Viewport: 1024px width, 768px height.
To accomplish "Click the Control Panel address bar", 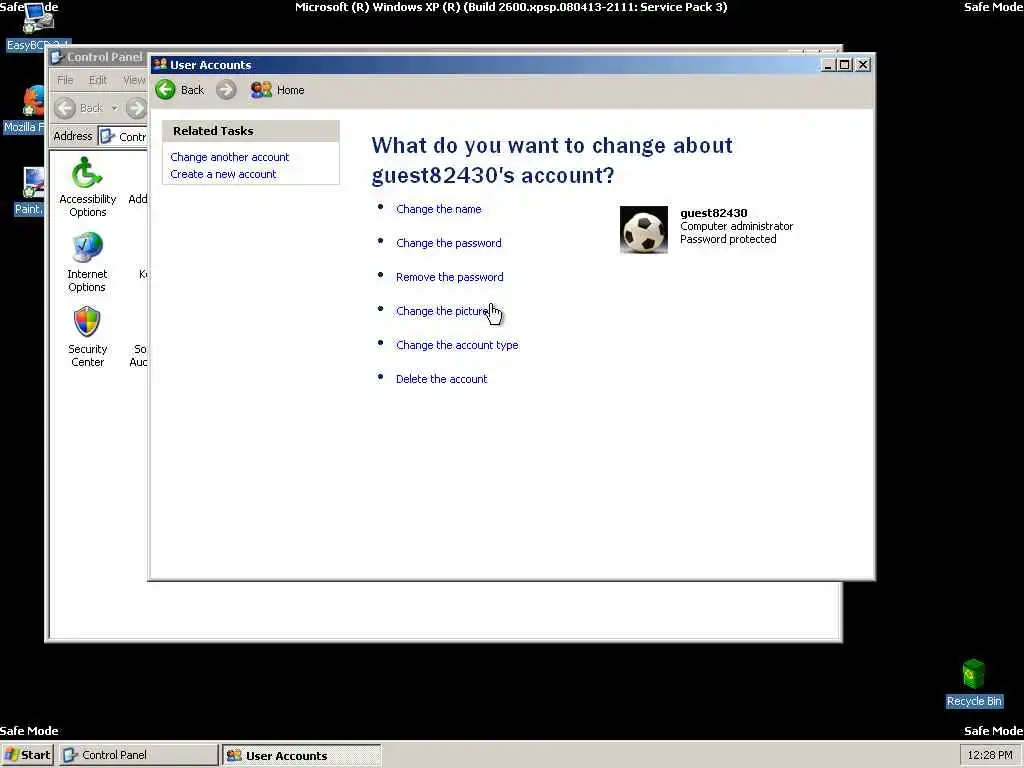I will click(x=123, y=136).
